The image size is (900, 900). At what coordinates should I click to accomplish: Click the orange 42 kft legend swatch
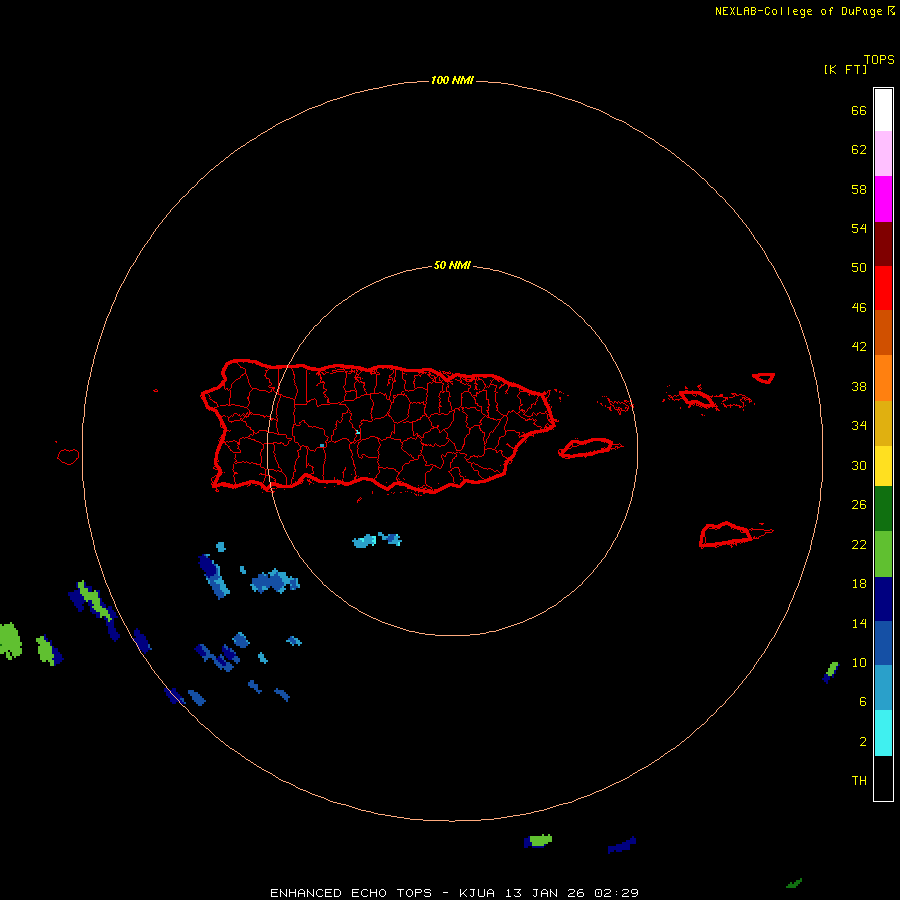coord(883,378)
